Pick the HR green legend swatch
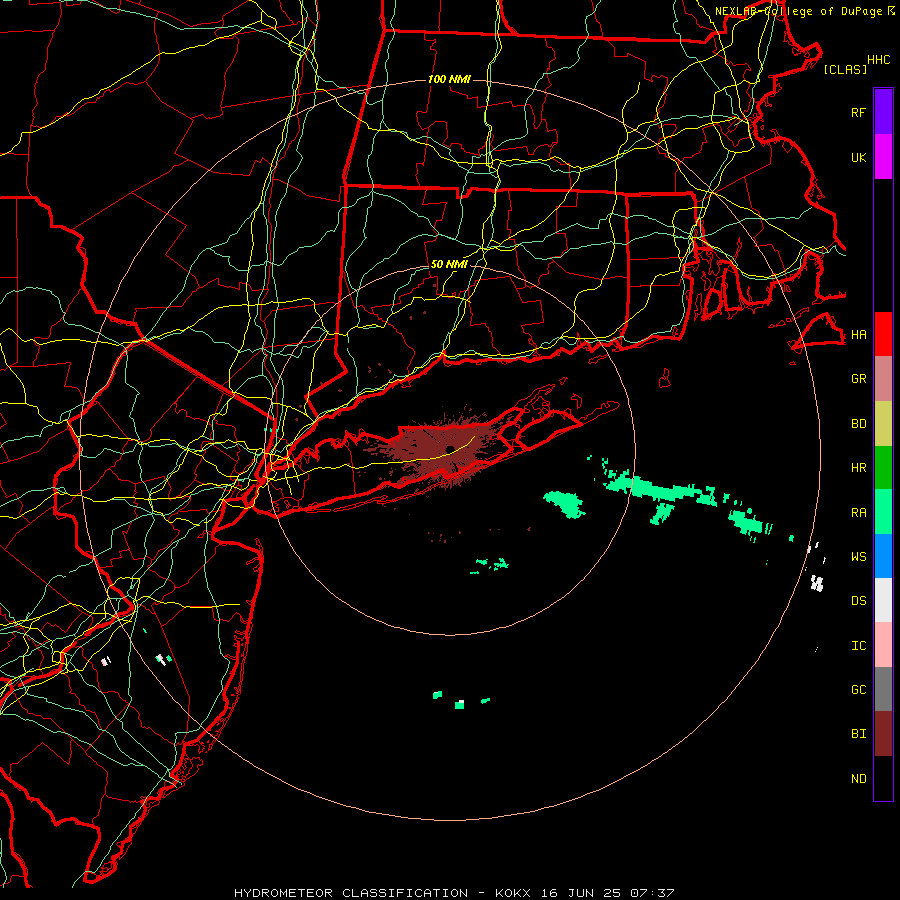Viewport: 900px width, 900px height. [x=883, y=468]
